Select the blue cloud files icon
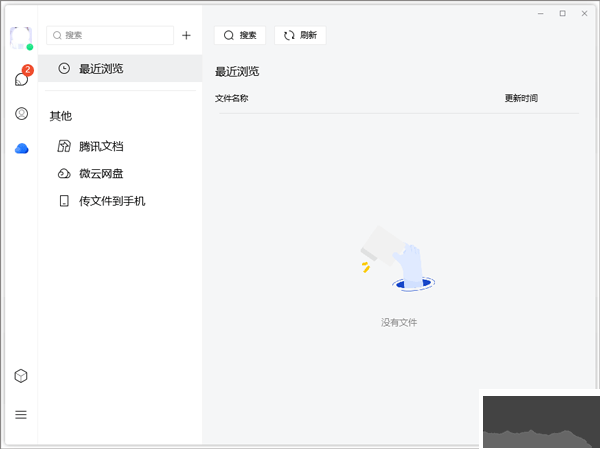The width and height of the screenshot is (600, 449). coord(21,148)
